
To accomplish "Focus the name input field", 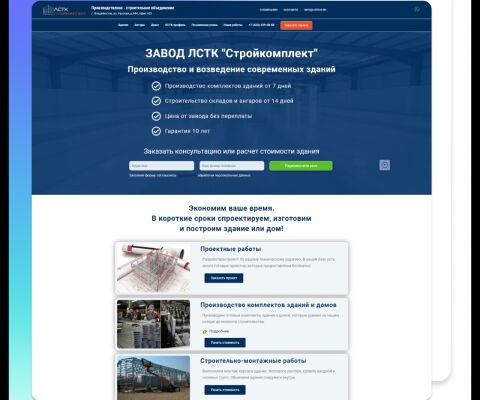I will click(x=161, y=166).
